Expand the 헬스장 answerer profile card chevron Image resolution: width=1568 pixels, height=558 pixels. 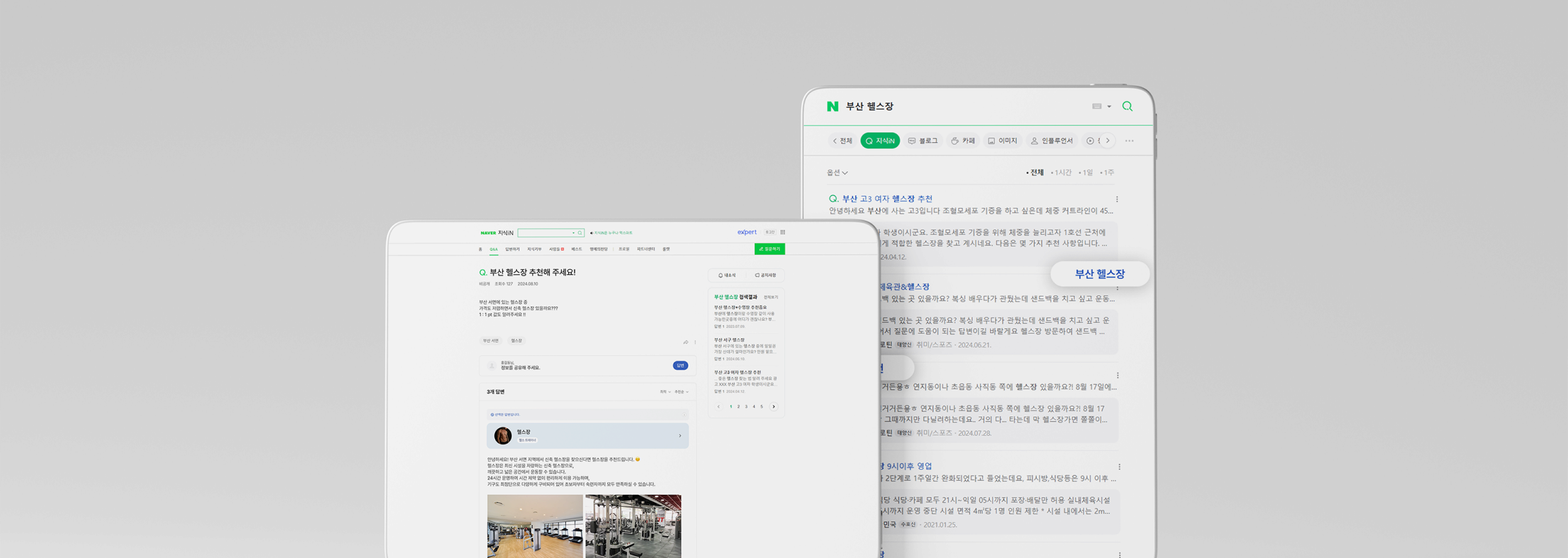(680, 436)
